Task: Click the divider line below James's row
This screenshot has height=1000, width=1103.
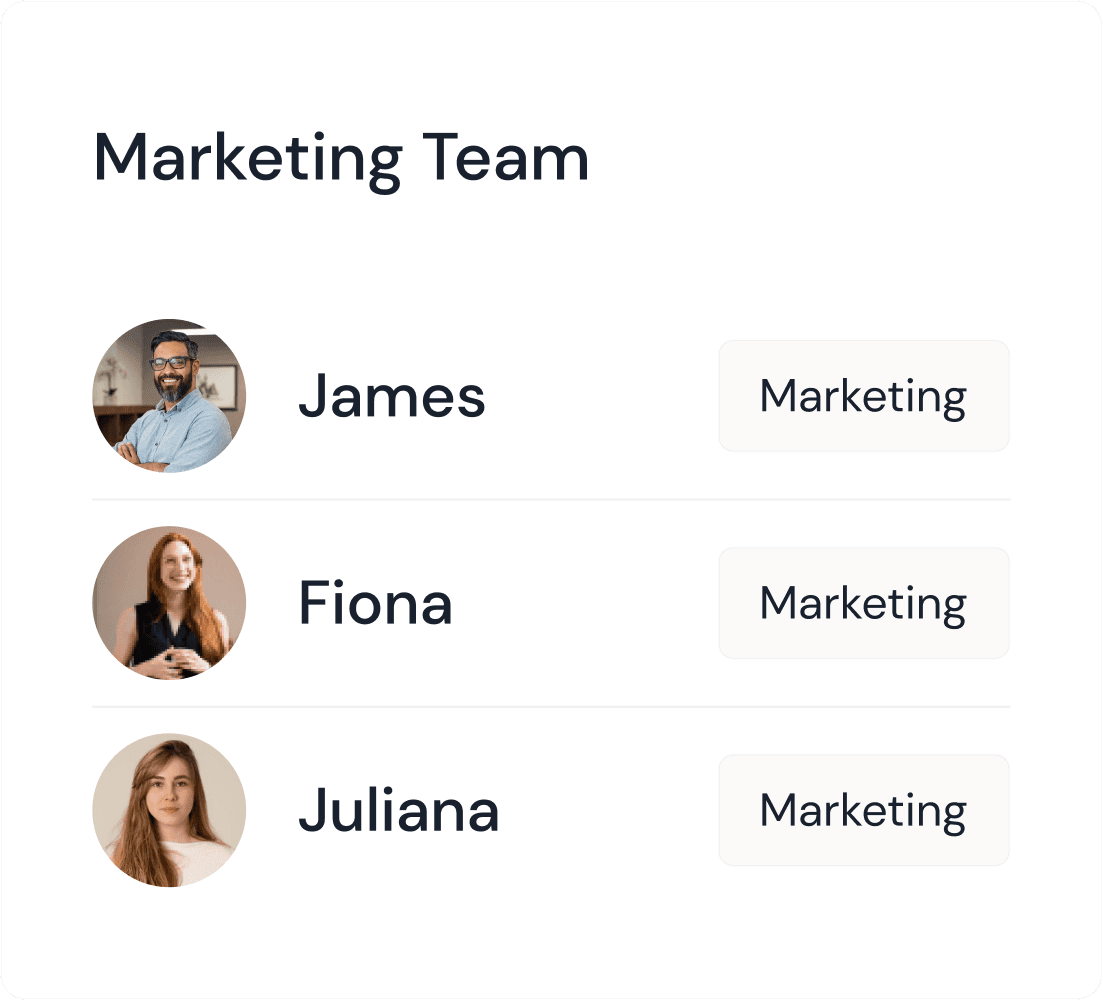Action: 551,499
